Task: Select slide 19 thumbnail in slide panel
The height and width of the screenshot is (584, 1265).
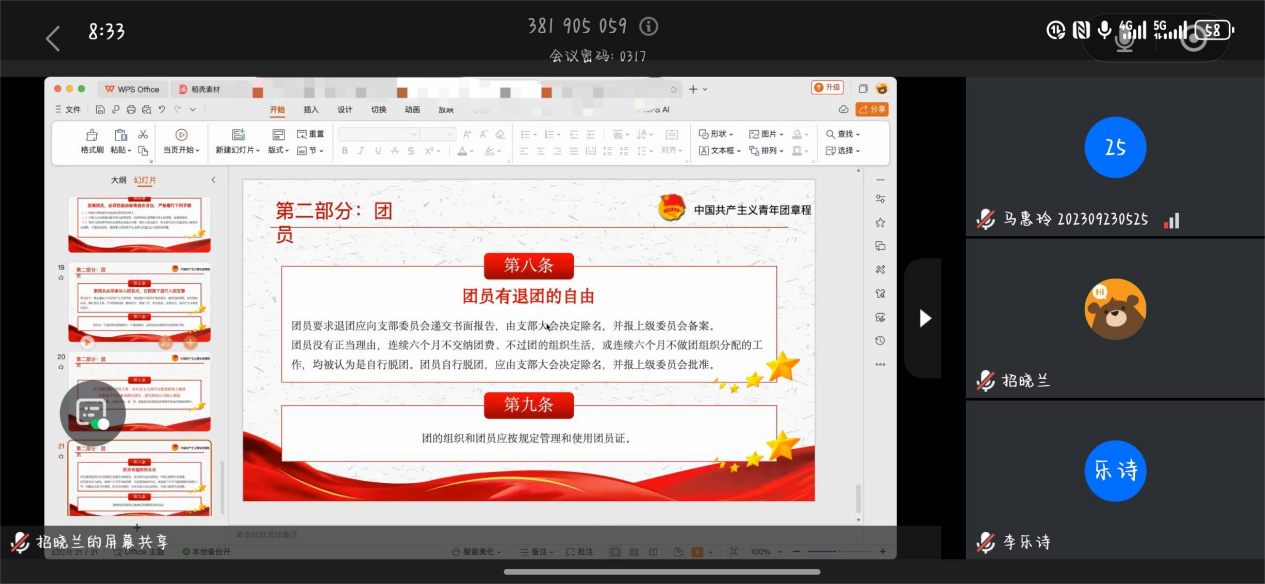Action: coord(139,303)
